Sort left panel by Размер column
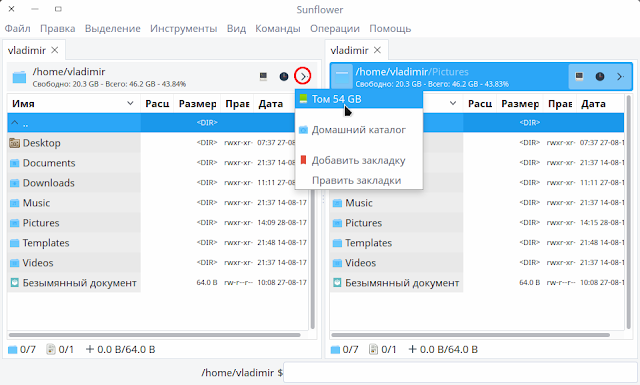The height and width of the screenshot is (385, 640). (198, 104)
